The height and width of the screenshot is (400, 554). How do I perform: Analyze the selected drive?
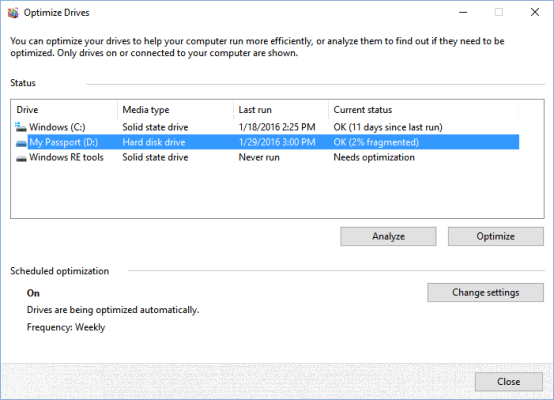pos(388,236)
